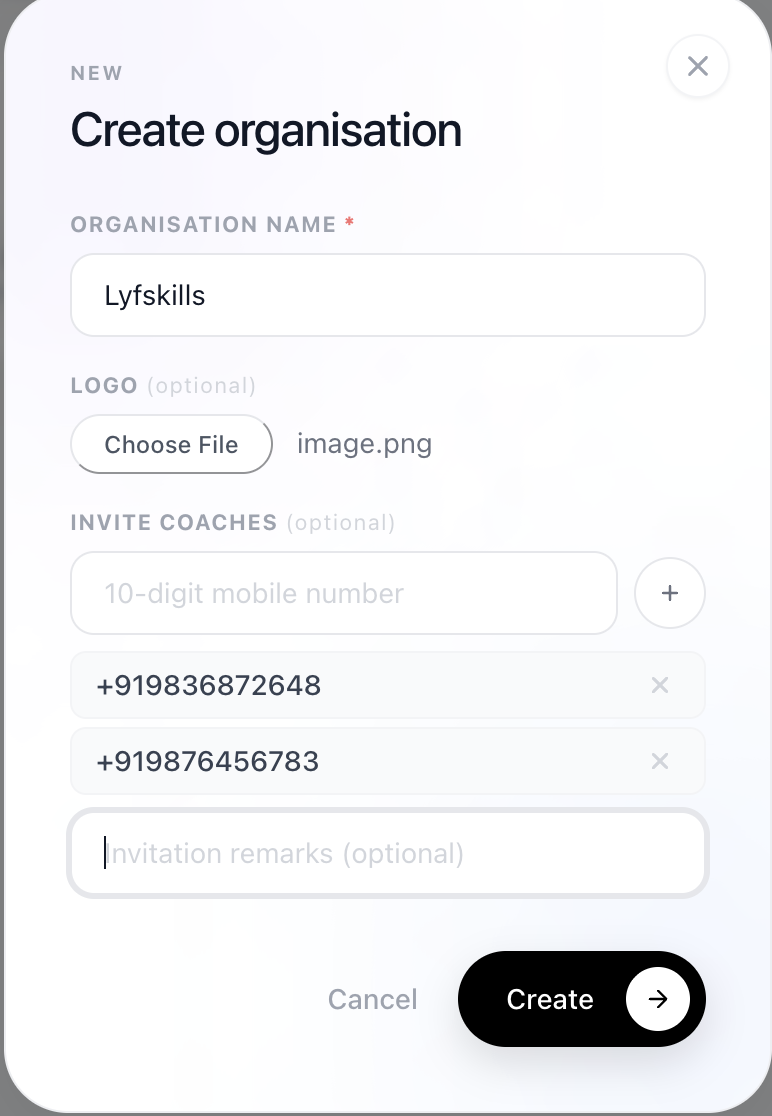Click the NEW text above heading

tap(97, 73)
